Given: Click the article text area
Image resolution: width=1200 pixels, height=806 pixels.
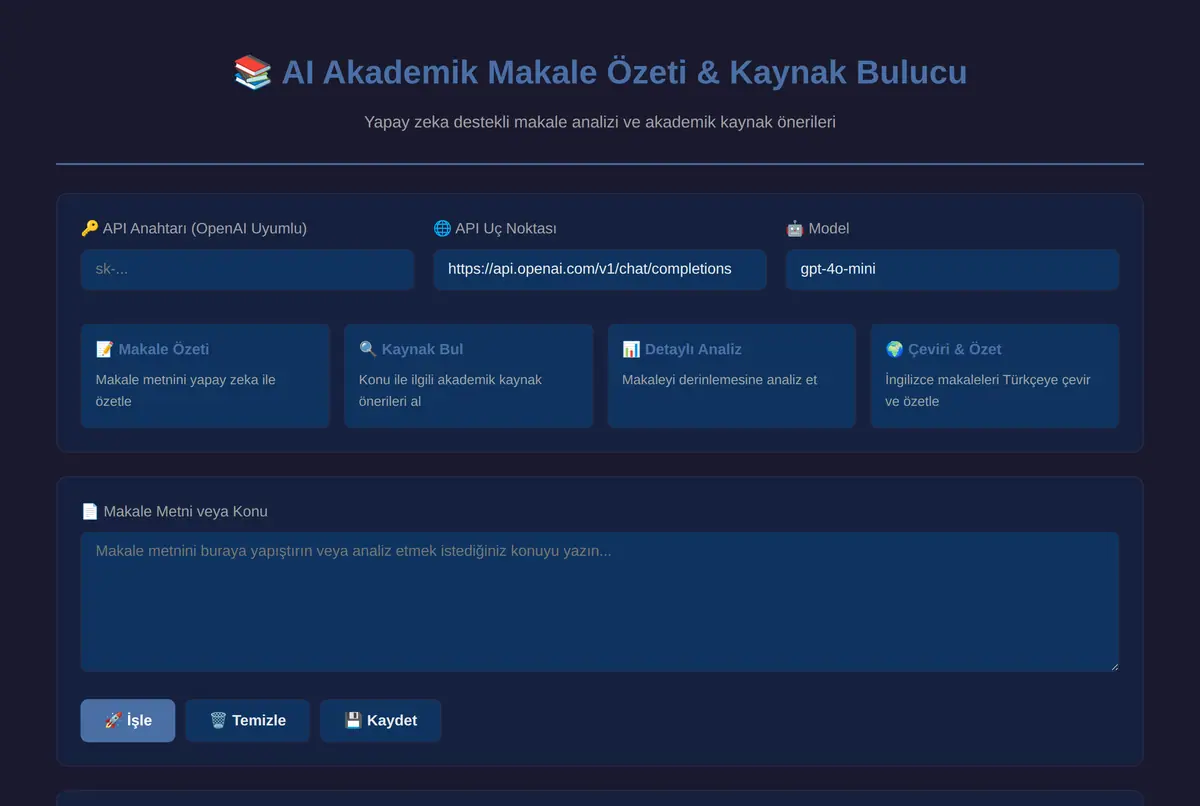Looking at the screenshot, I should pyautogui.click(x=600, y=602).
